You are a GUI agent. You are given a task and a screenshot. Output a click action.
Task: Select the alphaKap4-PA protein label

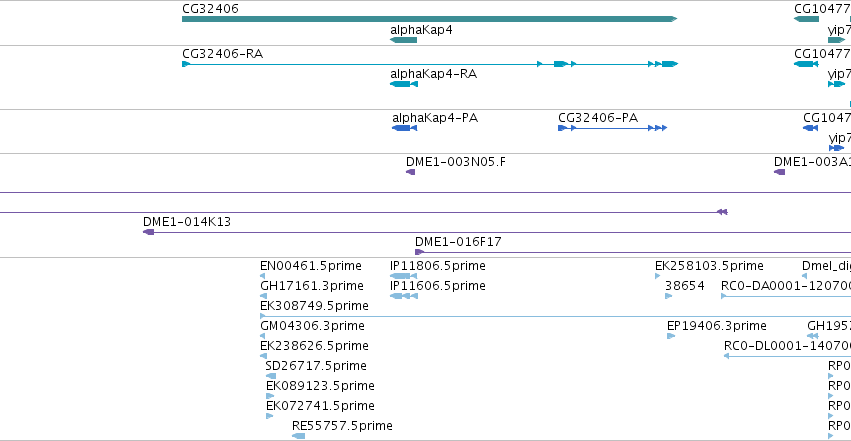coord(435,118)
